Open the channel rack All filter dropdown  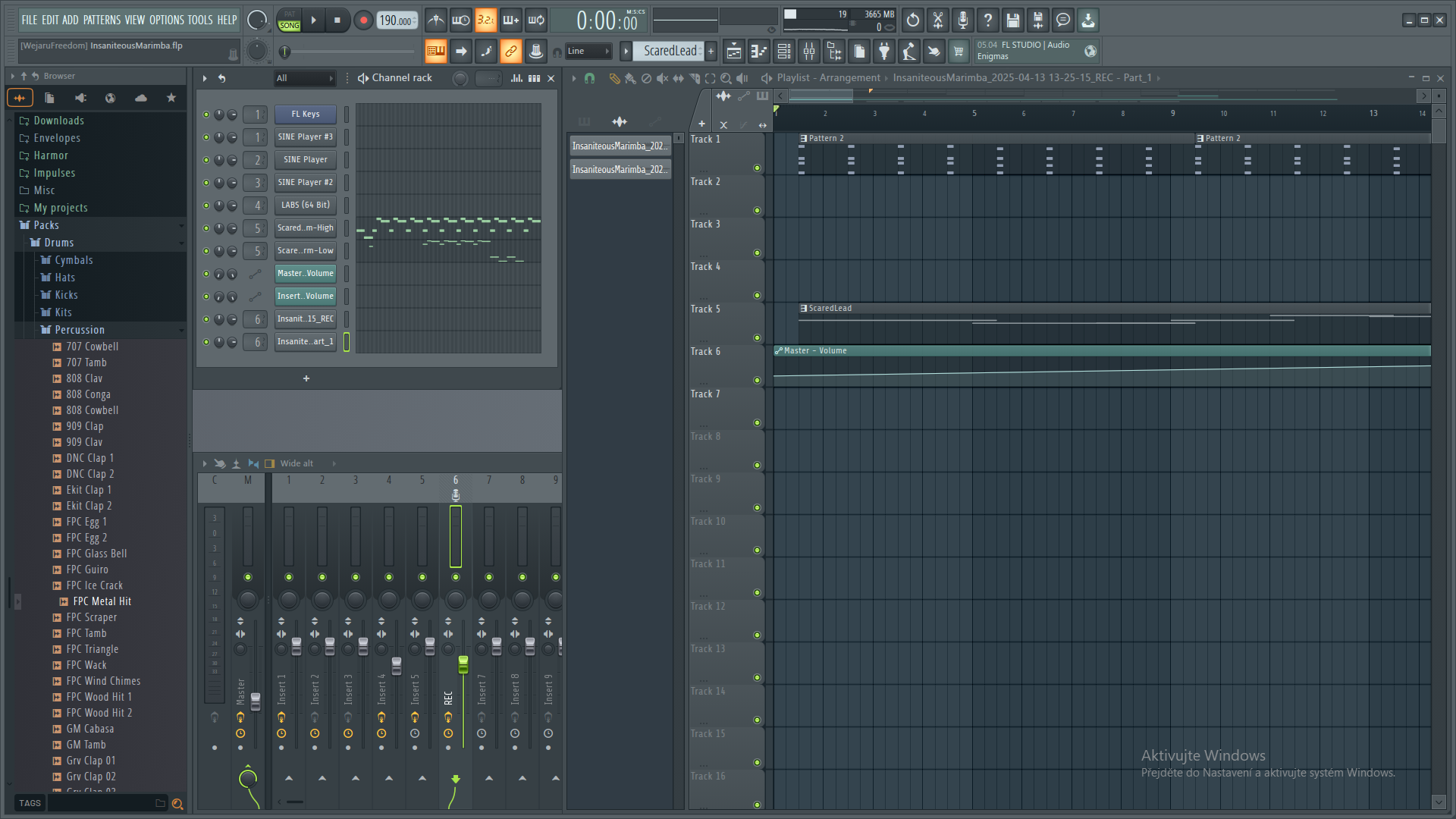[x=304, y=78]
